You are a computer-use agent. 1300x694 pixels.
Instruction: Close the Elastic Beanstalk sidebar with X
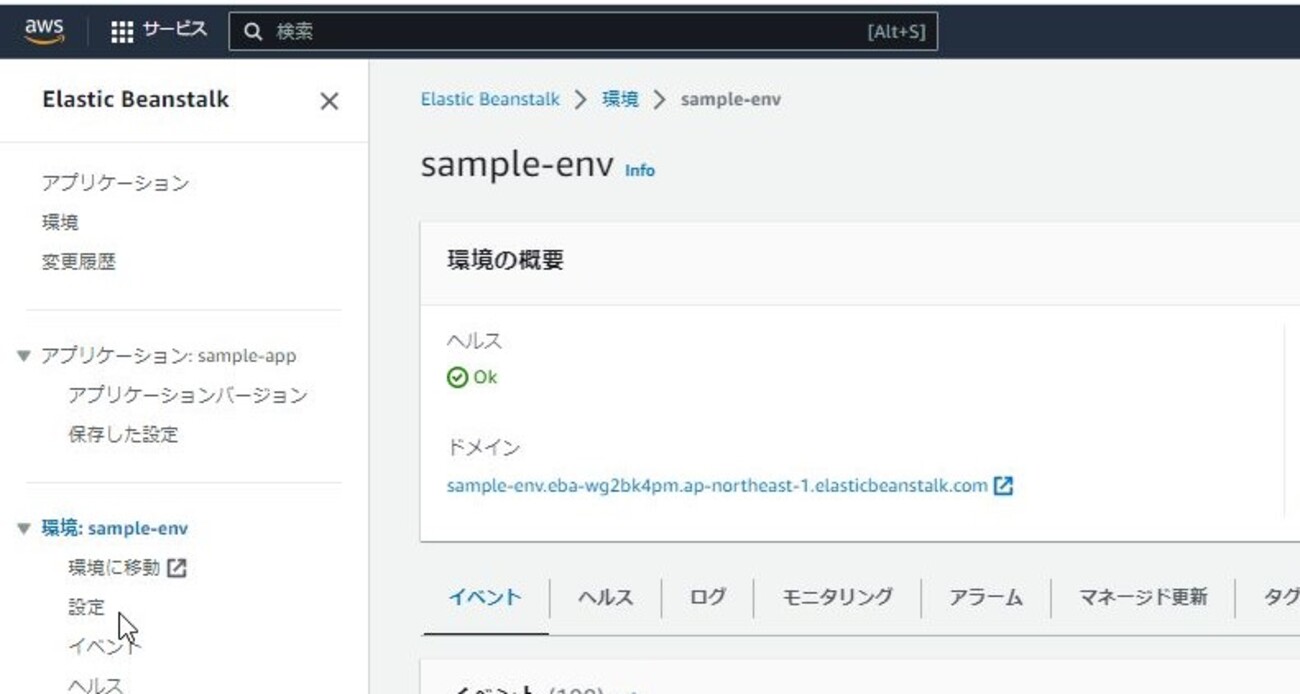(328, 101)
